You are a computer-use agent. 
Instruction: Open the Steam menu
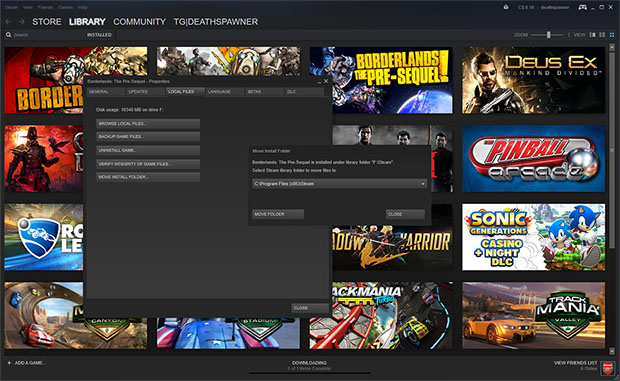click(x=11, y=7)
